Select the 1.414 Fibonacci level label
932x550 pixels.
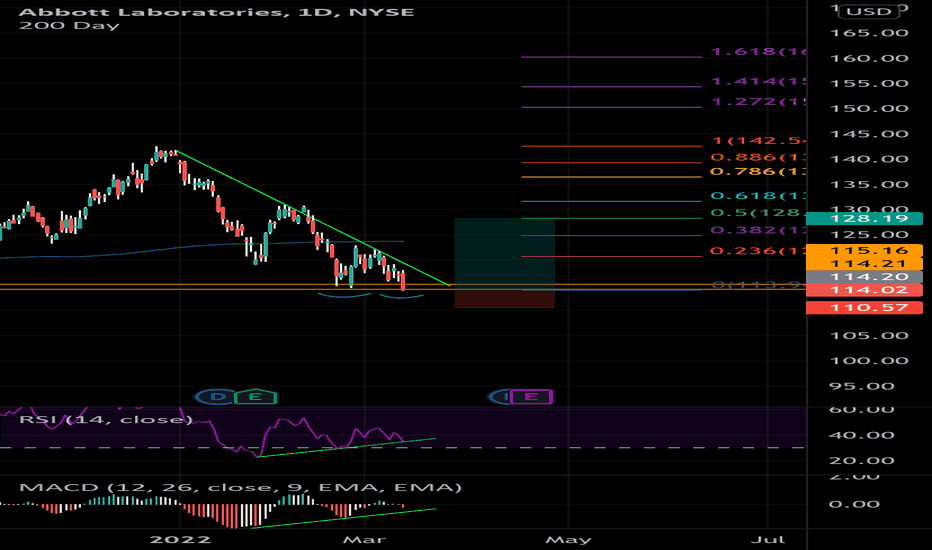tap(758, 81)
